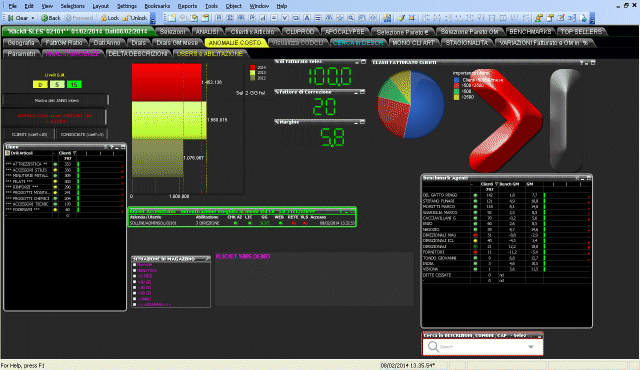Switch to the BENCHMARKS sheet tab
The image size is (640, 370).
click(530, 31)
